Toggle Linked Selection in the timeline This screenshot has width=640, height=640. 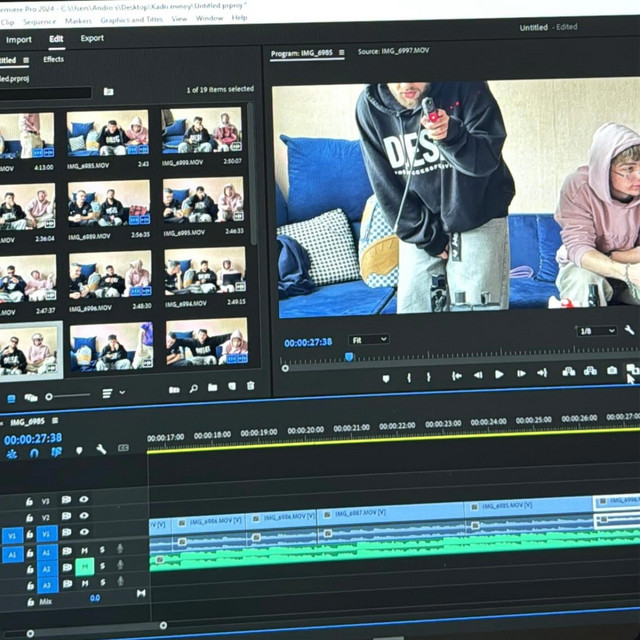click(x=56, y=452)
